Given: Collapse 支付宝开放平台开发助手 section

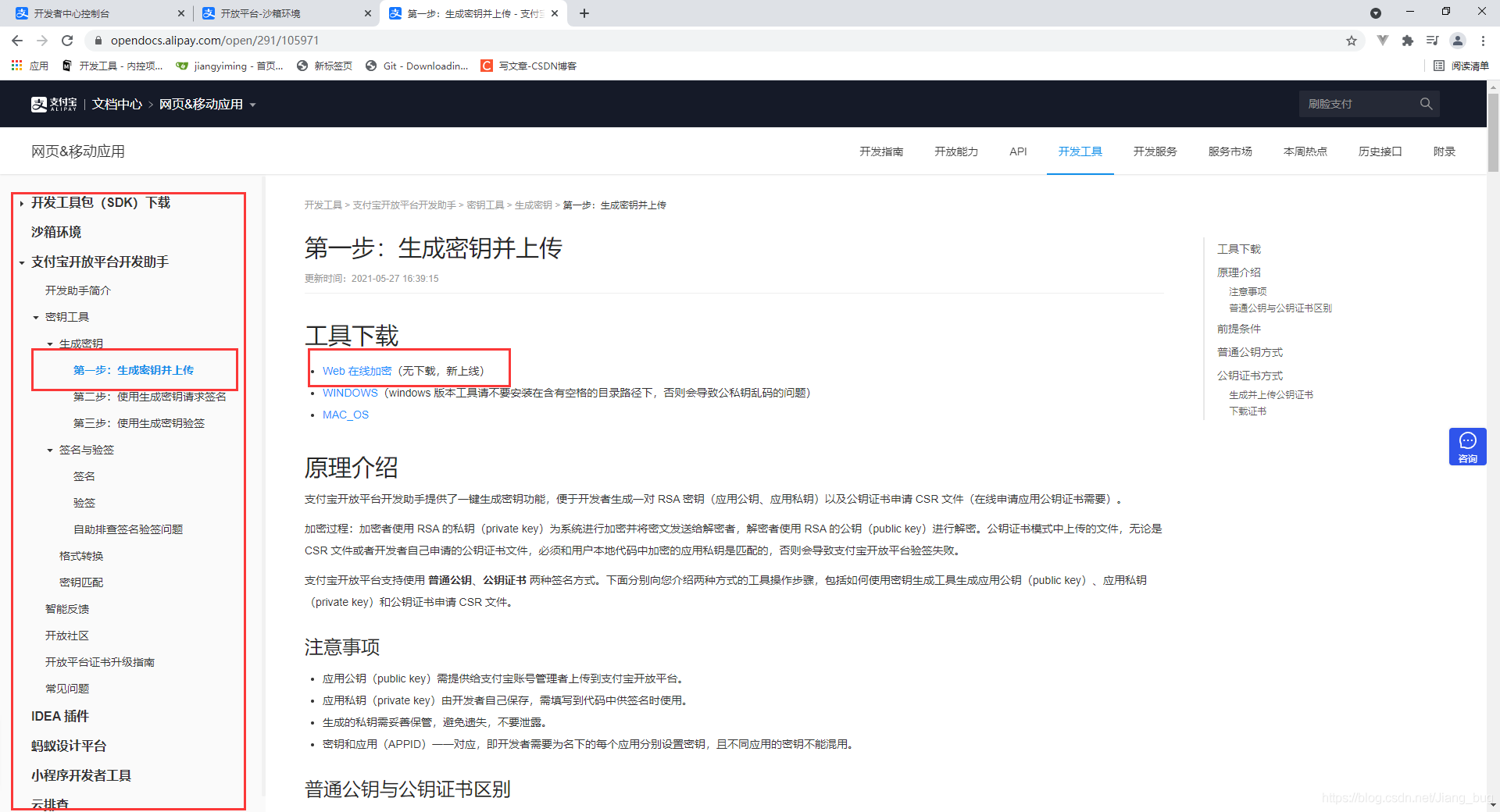Looking at the screenshot, I should [22, 262].
